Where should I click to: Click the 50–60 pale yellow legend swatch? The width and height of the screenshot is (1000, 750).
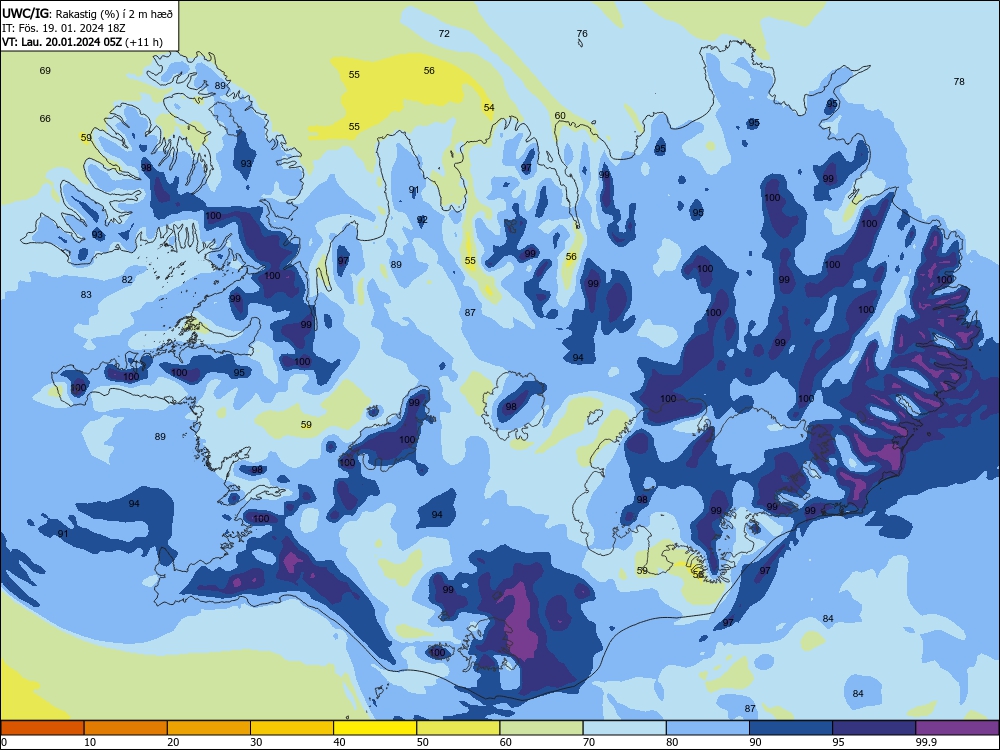(458, 728)
